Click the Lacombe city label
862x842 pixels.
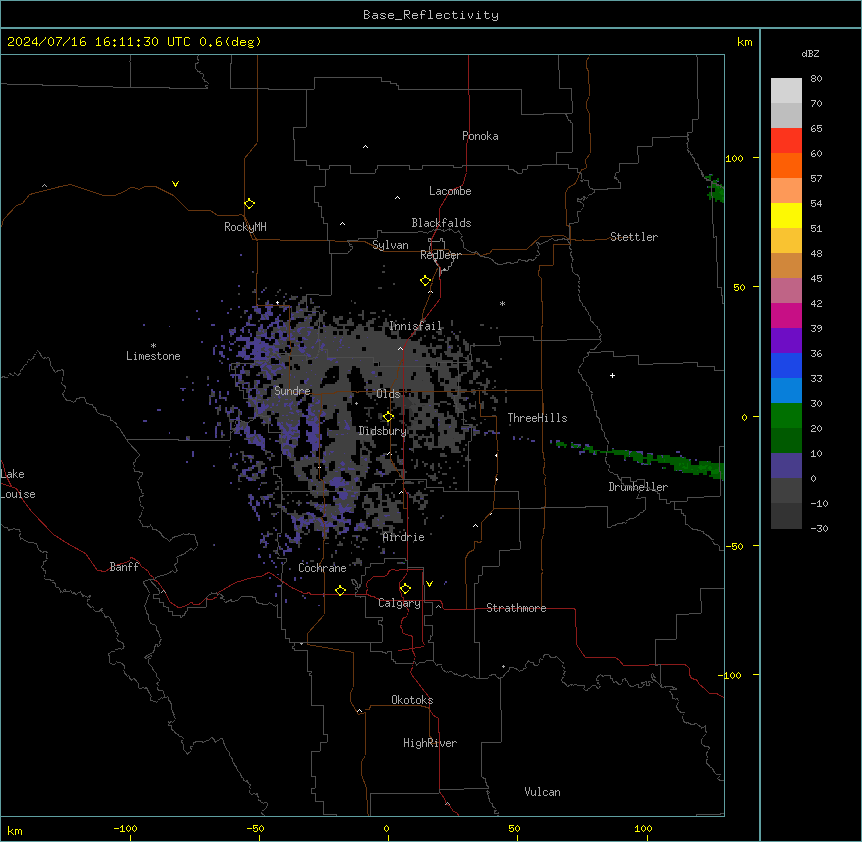click(450, 191)
